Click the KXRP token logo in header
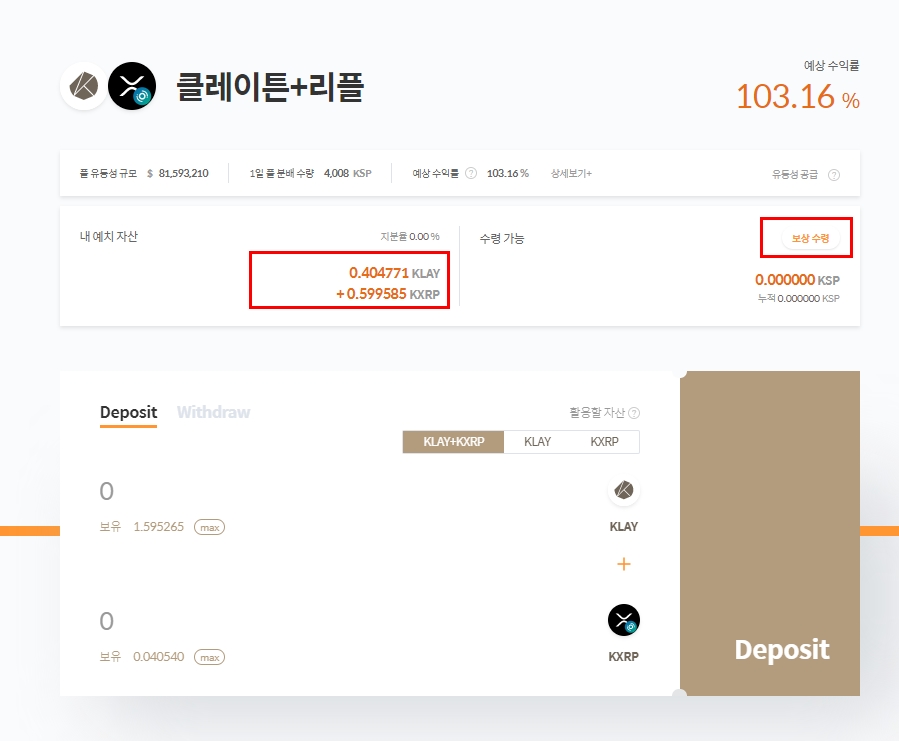This screenshot has width=899, height=741. (x=132, y=86)
